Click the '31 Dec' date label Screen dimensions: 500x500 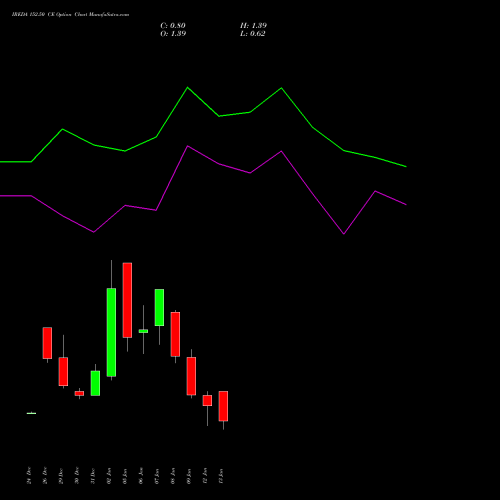93,475
